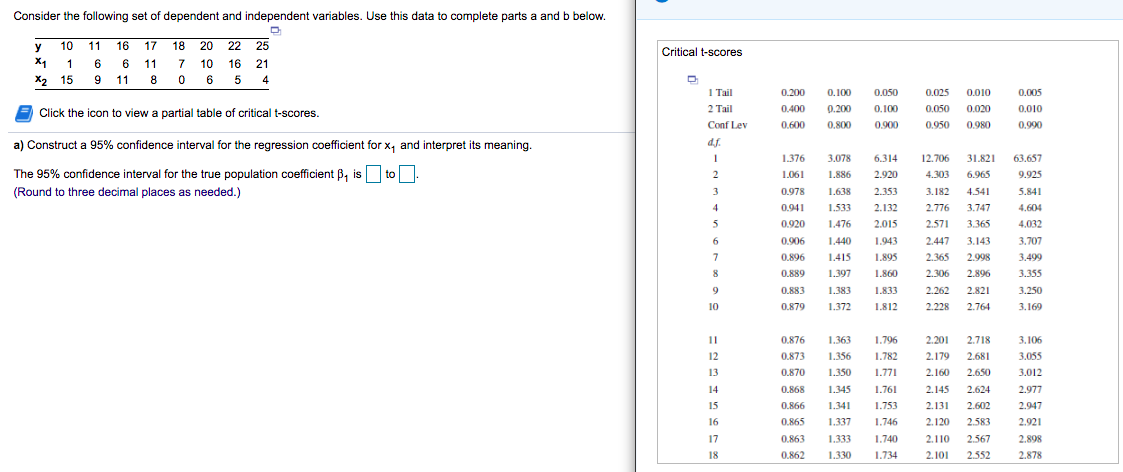Click the t-score 3.182
The height and width of the screenshot is (472, 1123).
click(938, 191)
